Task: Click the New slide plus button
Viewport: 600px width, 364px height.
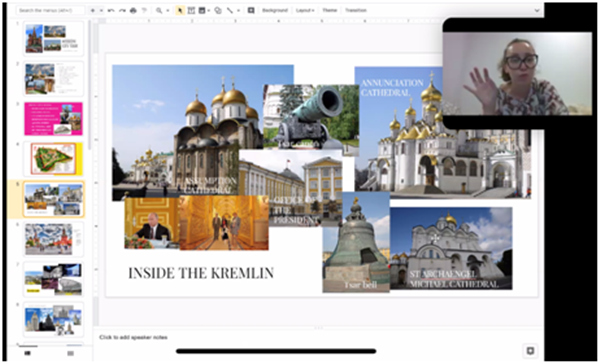Action: coord(93,11)
